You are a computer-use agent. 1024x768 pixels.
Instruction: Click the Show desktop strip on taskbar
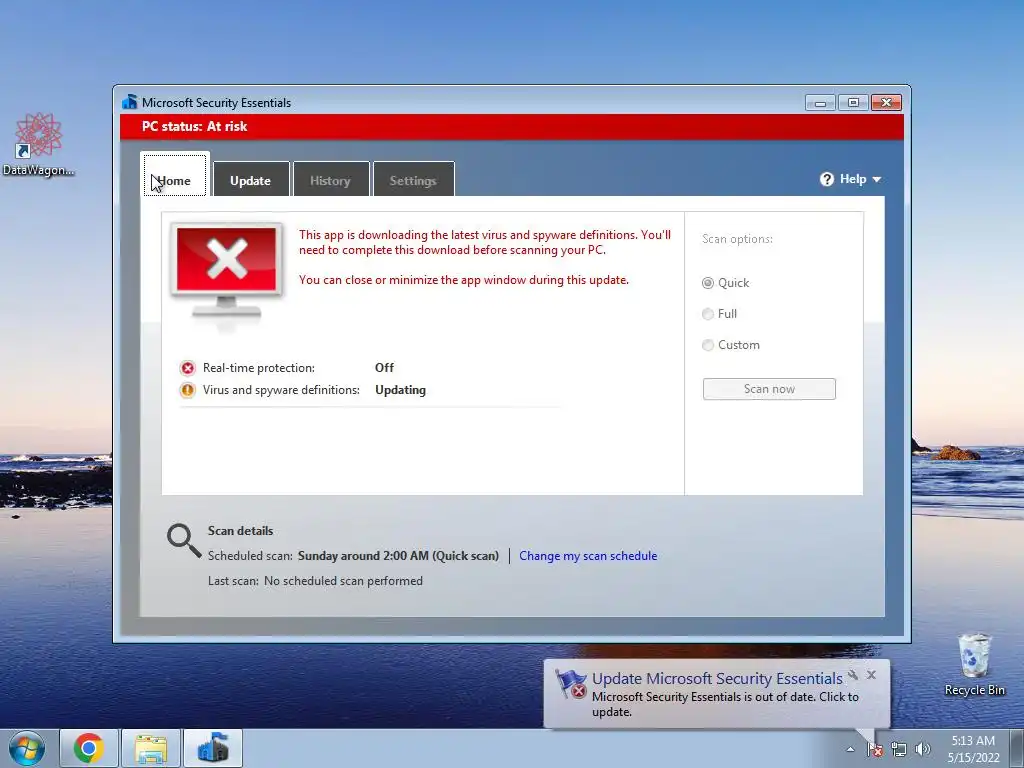pos(1017,748)
